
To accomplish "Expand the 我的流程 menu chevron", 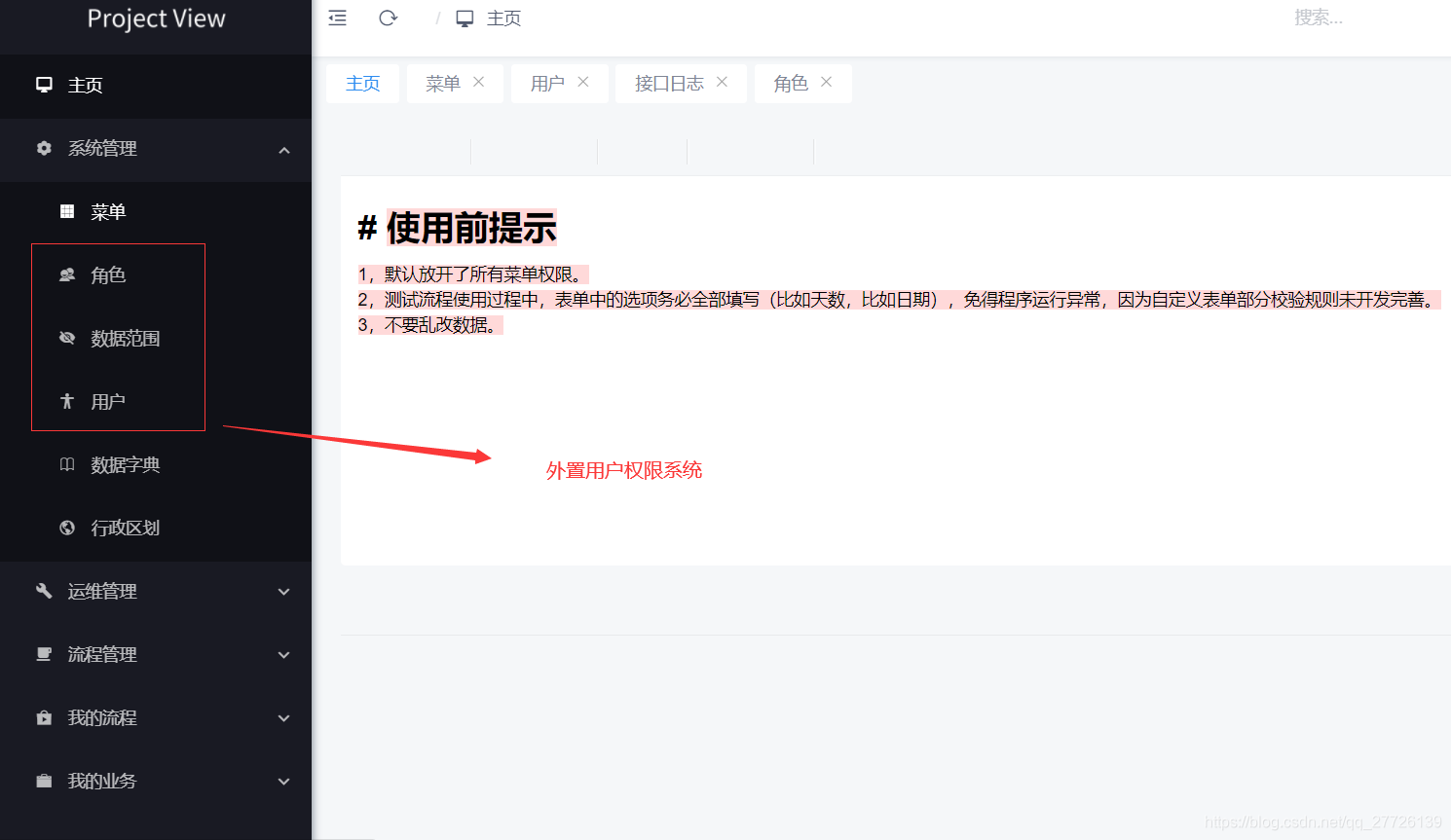I will 284,718.
